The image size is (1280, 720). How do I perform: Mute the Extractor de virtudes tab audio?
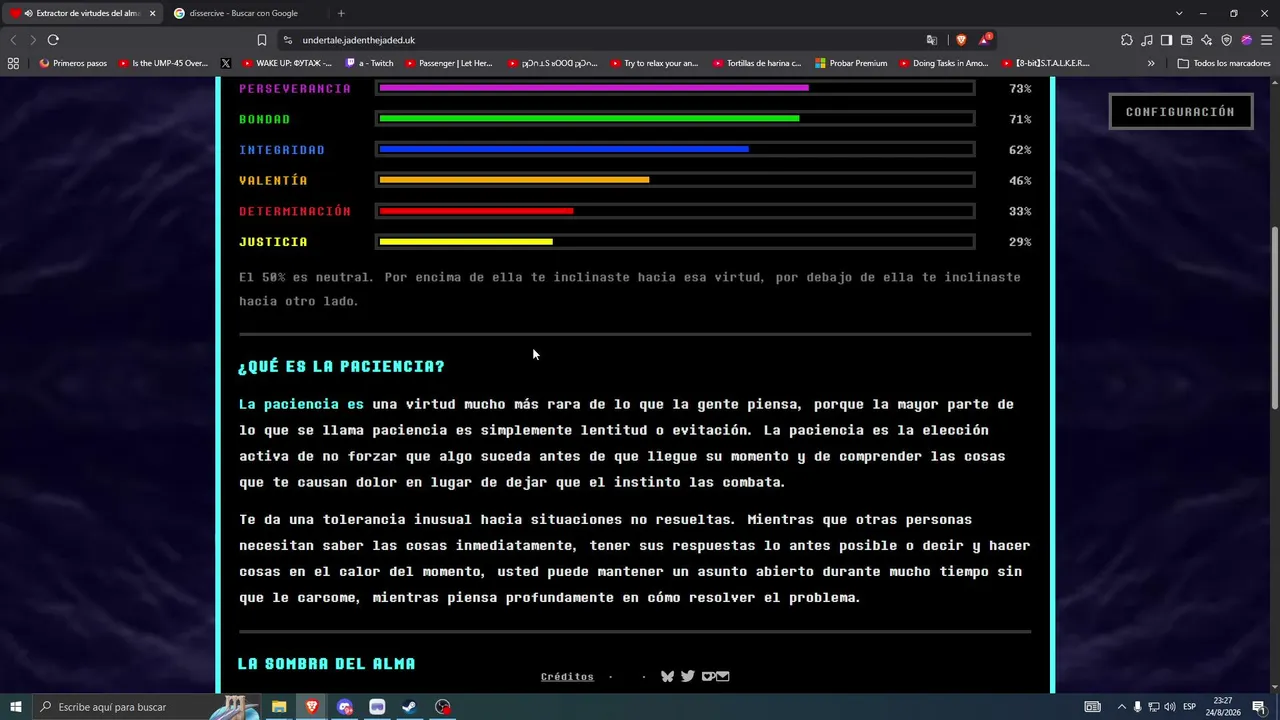coord(28,13)
